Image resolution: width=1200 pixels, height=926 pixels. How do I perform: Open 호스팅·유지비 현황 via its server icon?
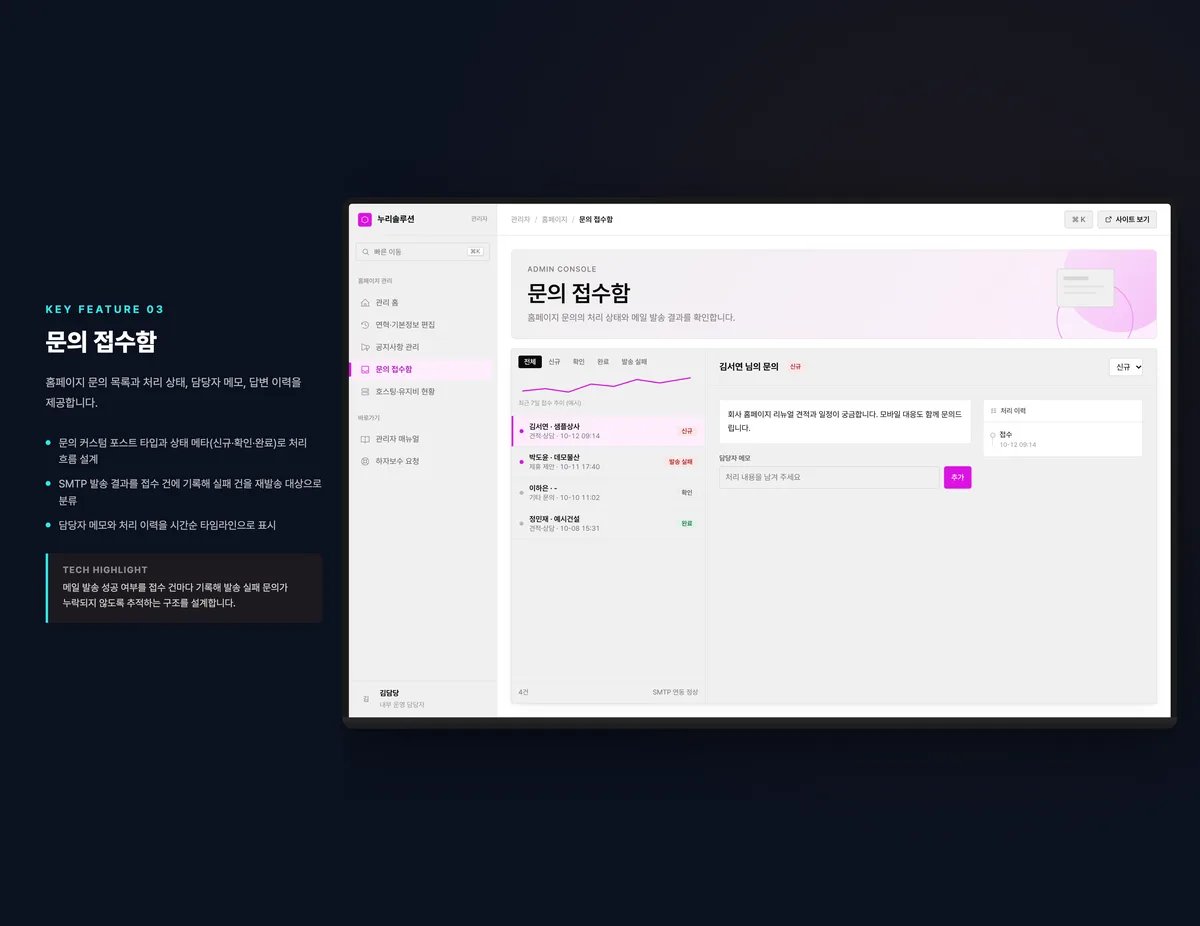point(365,392)
